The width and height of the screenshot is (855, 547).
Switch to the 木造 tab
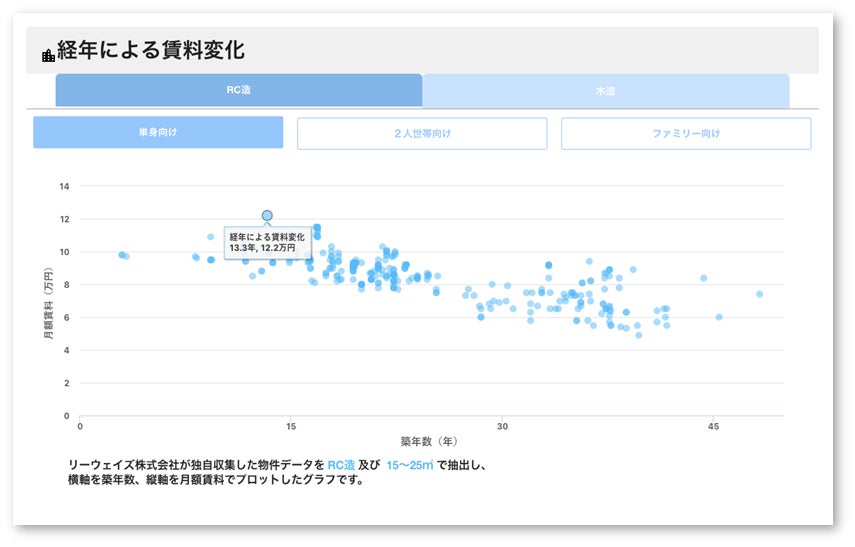click(606, 91)
